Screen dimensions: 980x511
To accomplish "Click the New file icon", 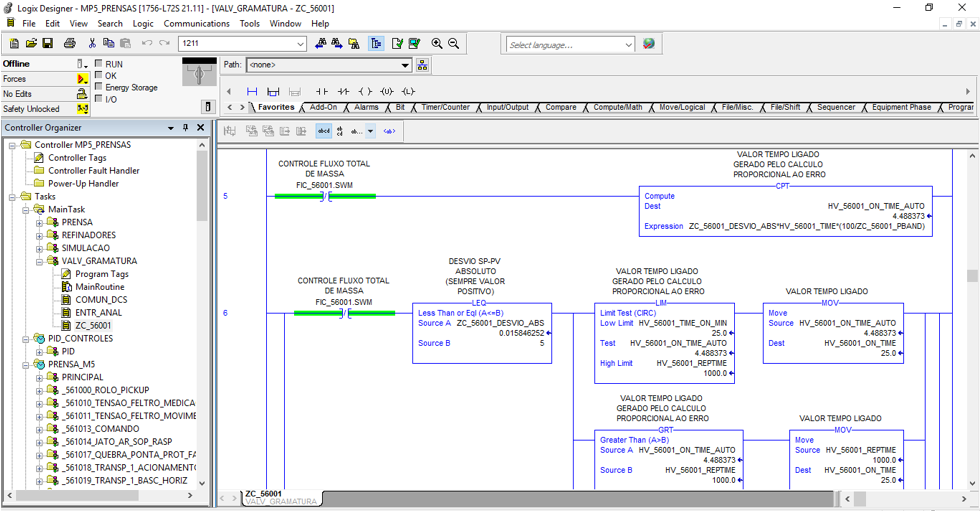I will [14, 43].
